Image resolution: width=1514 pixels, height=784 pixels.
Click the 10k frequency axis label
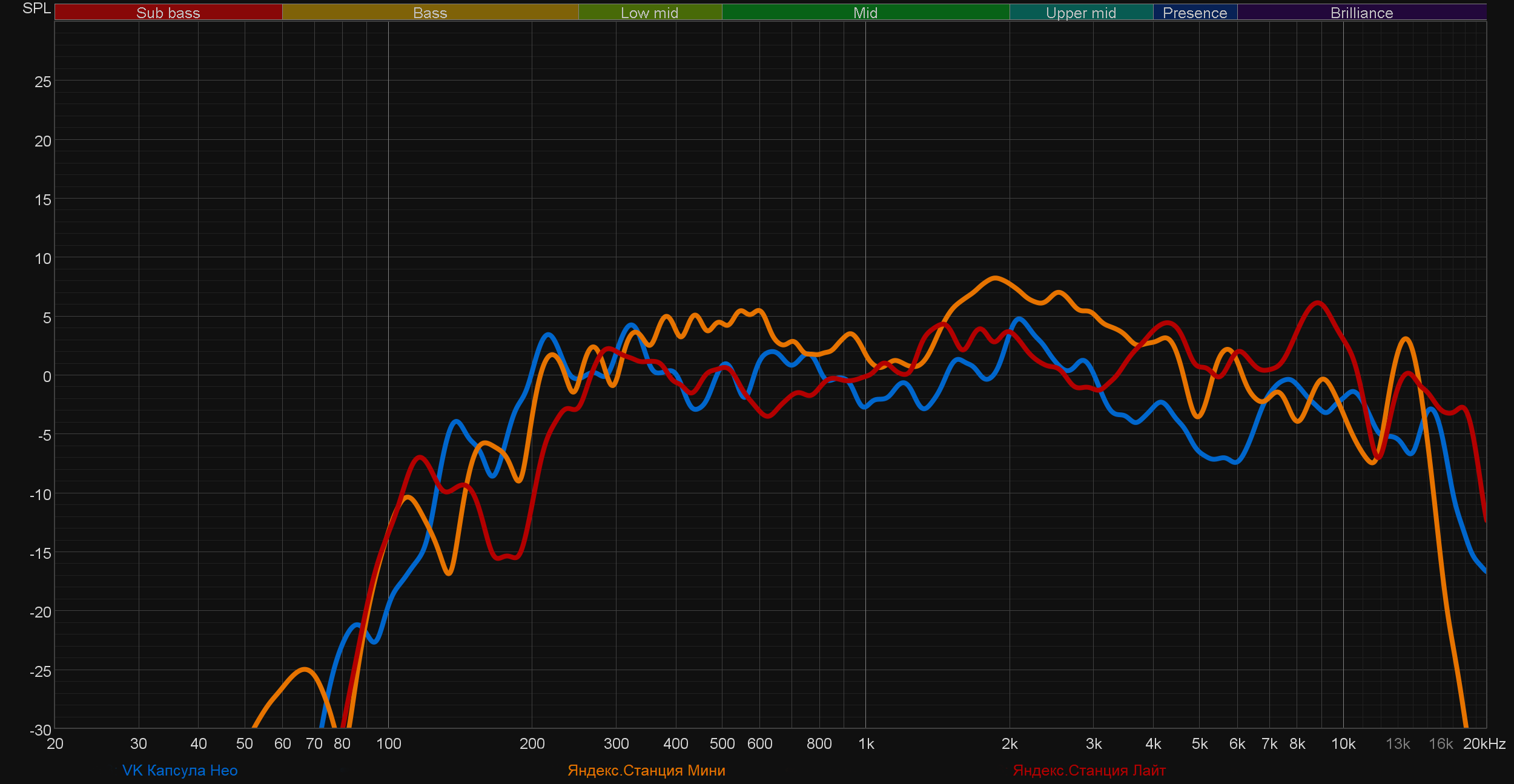1343,743
